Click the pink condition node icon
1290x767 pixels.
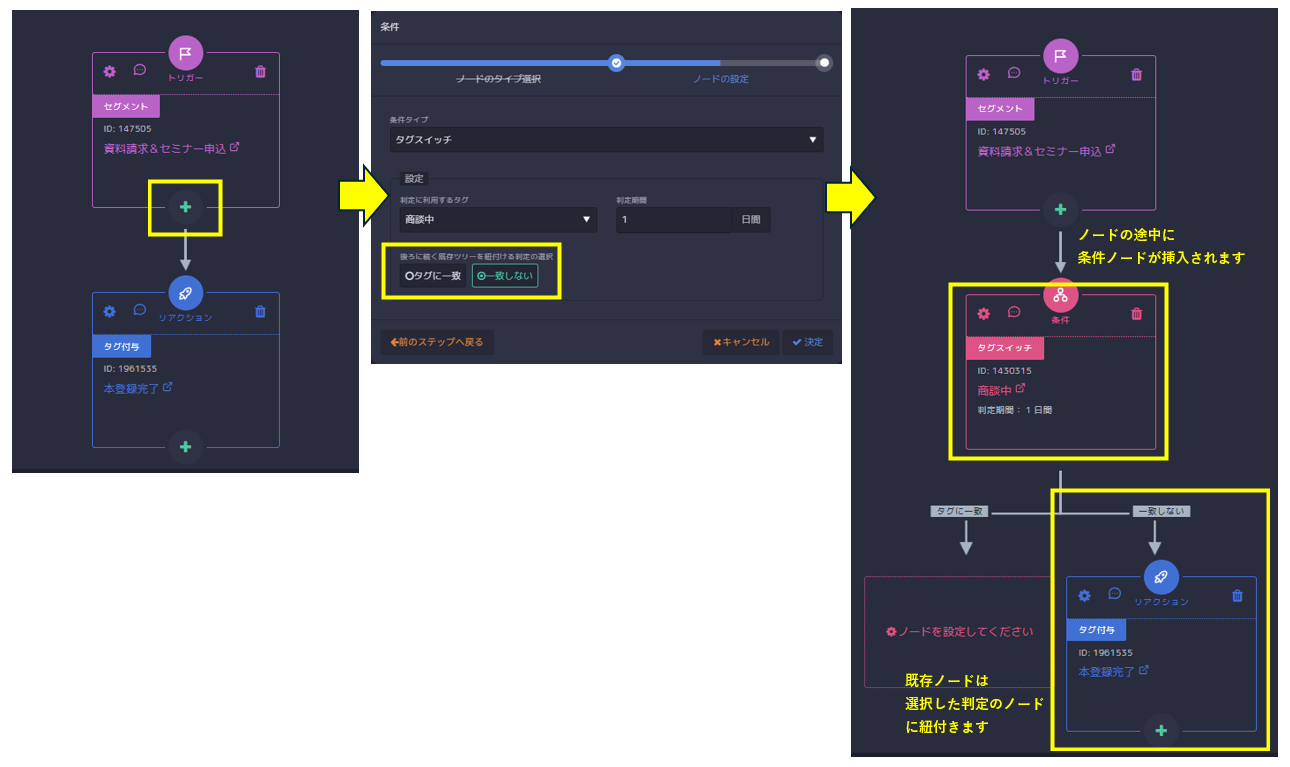(1060, 295)
